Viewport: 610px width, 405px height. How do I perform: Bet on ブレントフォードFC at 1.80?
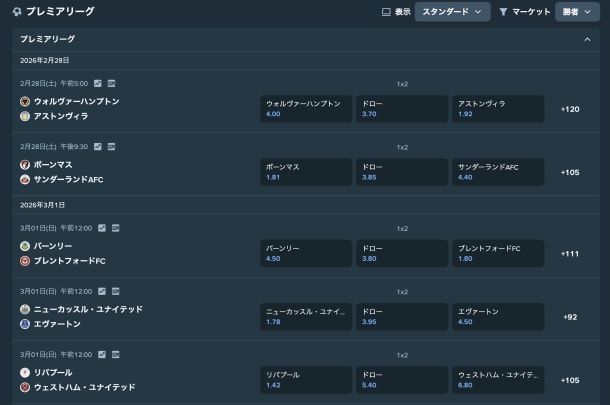coord(498,253)
